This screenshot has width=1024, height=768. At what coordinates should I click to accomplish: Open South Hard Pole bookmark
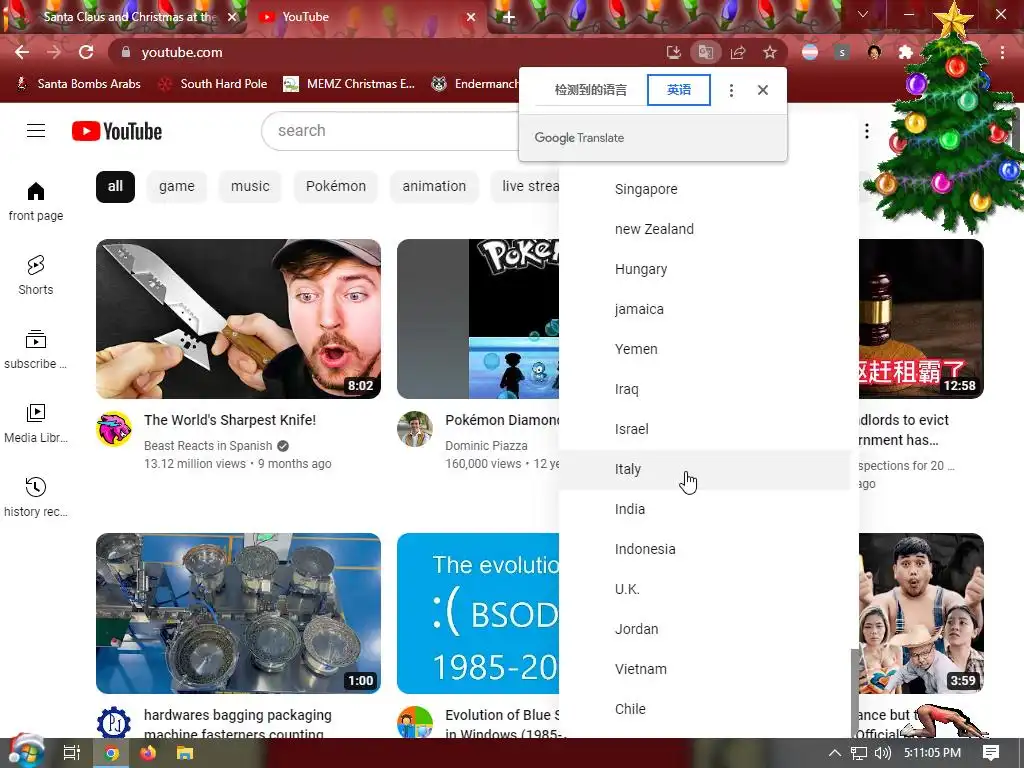coord(214,84)
